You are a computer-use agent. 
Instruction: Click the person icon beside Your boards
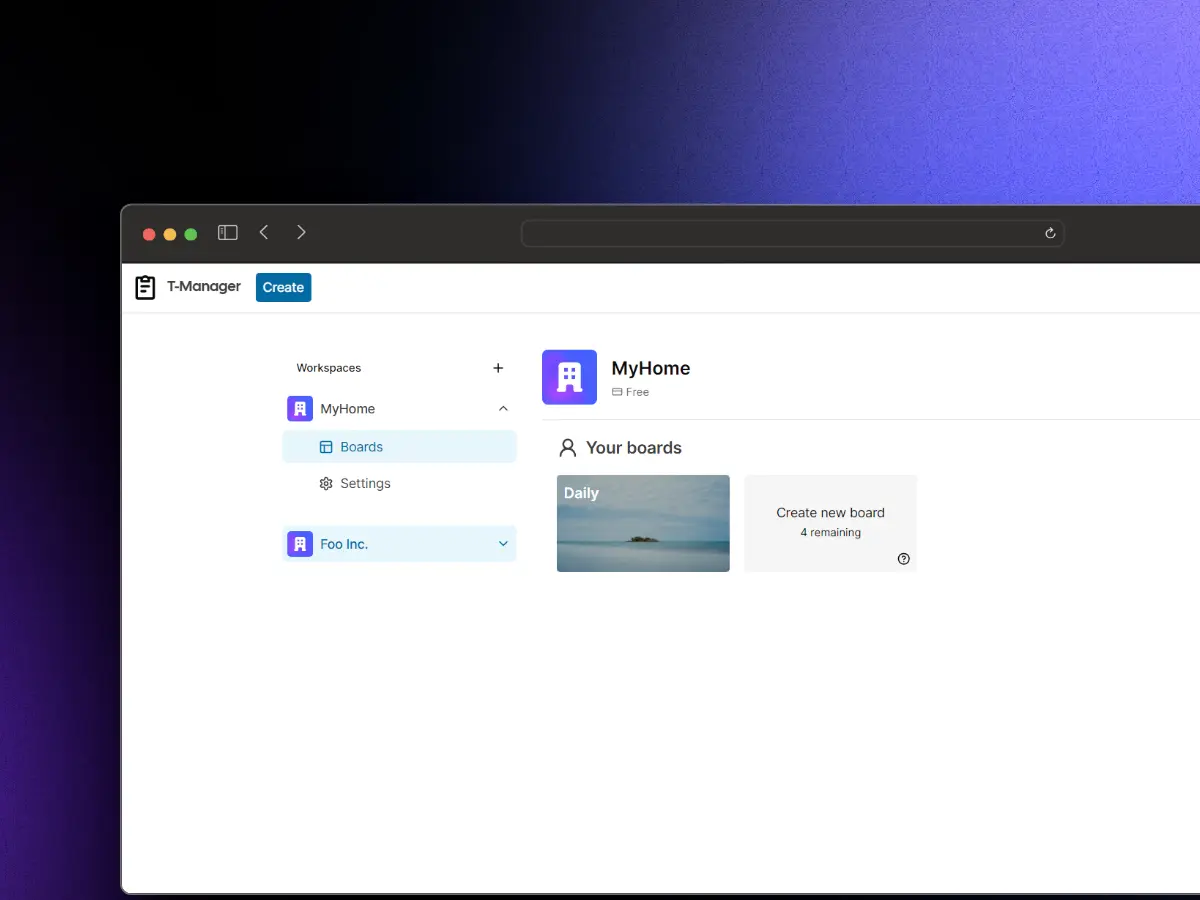click(567, 448)
